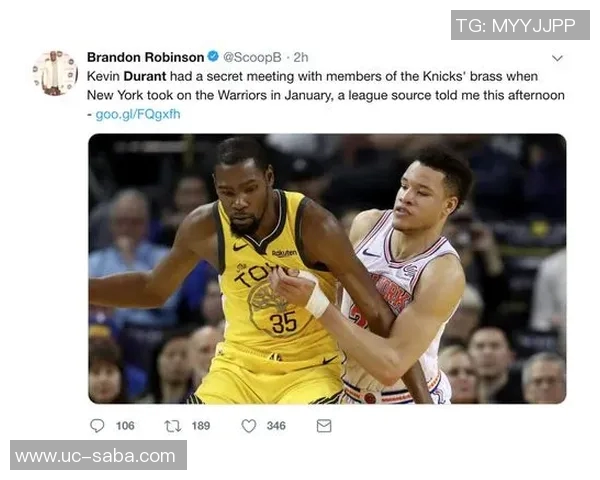Click the number 35 jersey in photo
This screenshot has height=480, width=600.
tap(284, 322)
